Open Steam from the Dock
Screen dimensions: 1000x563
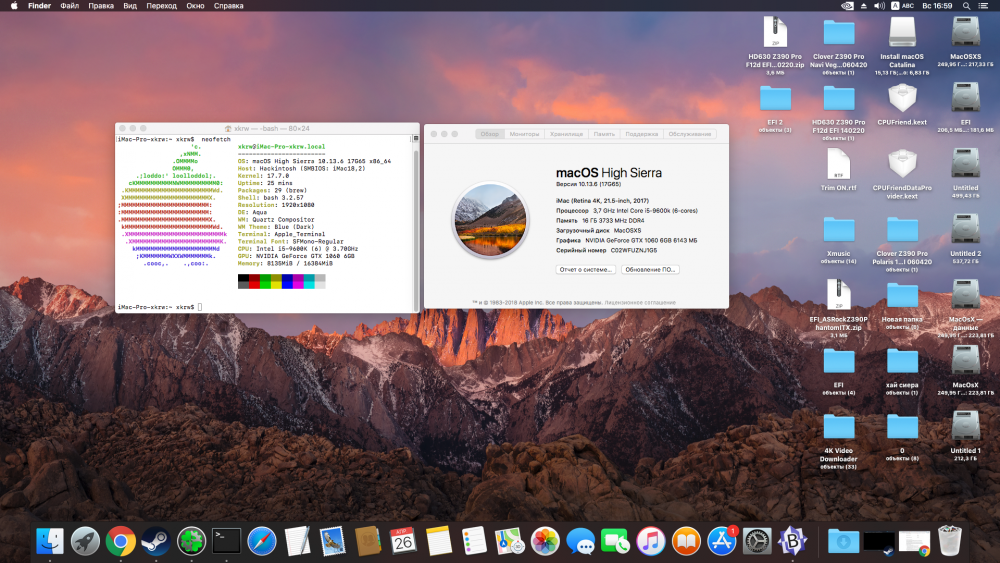pos(156,541)
